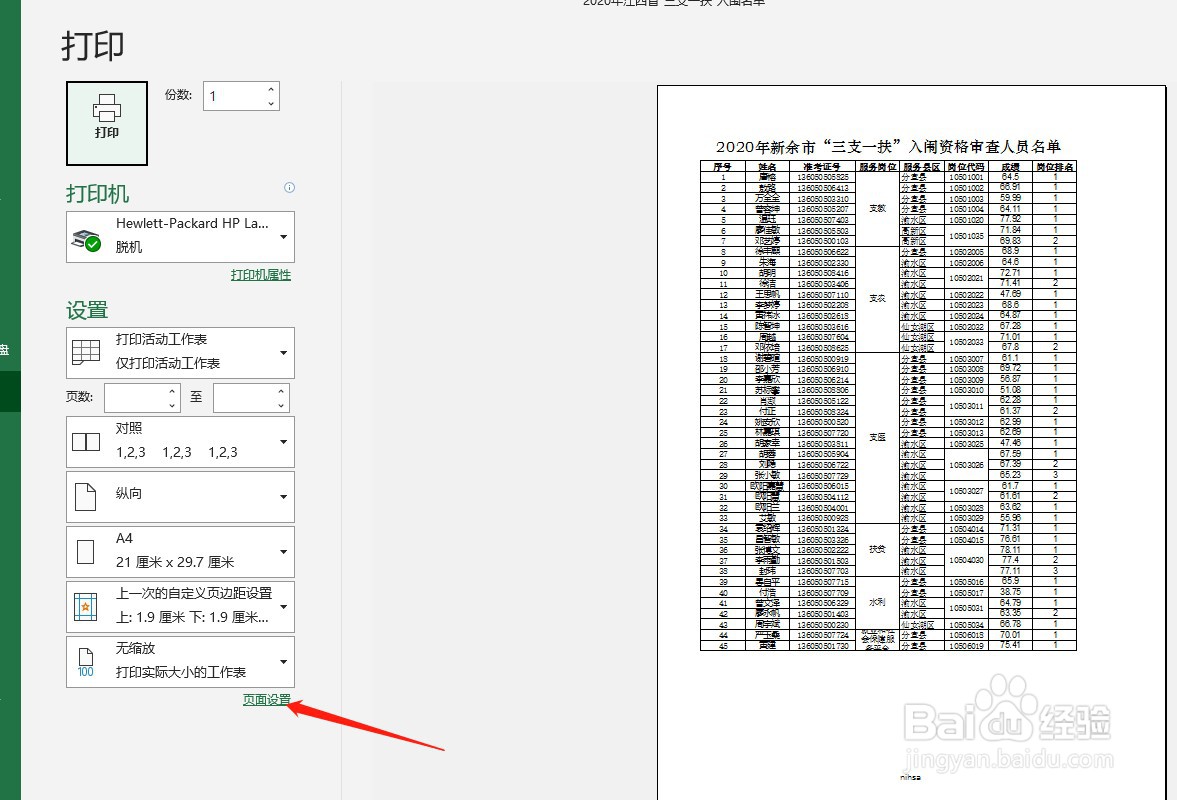Select the portrait page icon beside 纵向
The width and height of the screenshot is (1177, 800).
(x=86, y=496)
